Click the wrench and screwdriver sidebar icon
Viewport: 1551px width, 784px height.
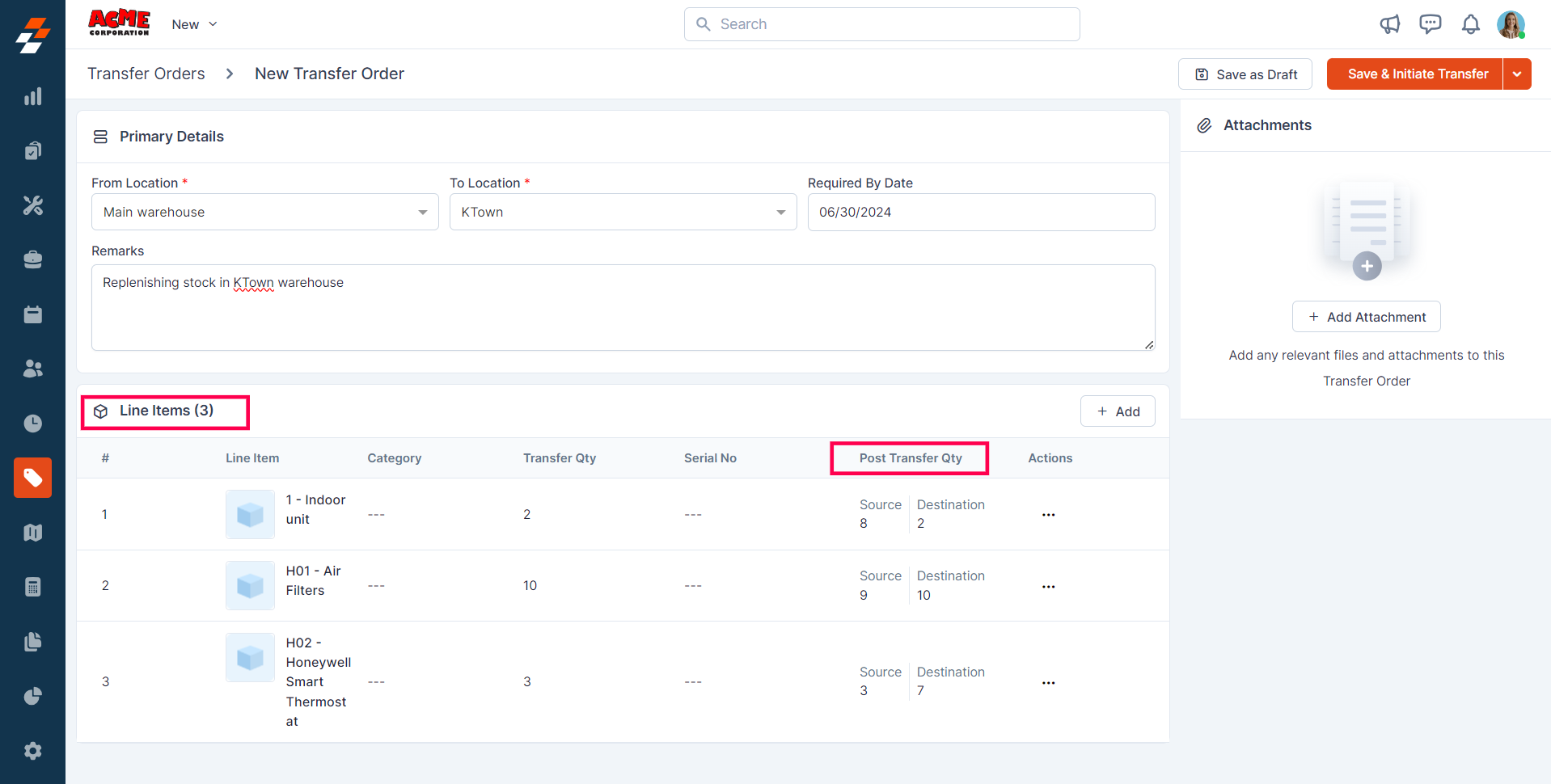point(32,205)
